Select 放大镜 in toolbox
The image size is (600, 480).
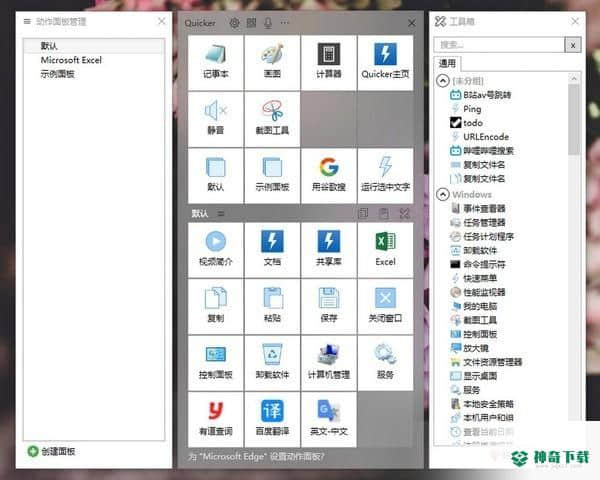(x=470, y=348)
